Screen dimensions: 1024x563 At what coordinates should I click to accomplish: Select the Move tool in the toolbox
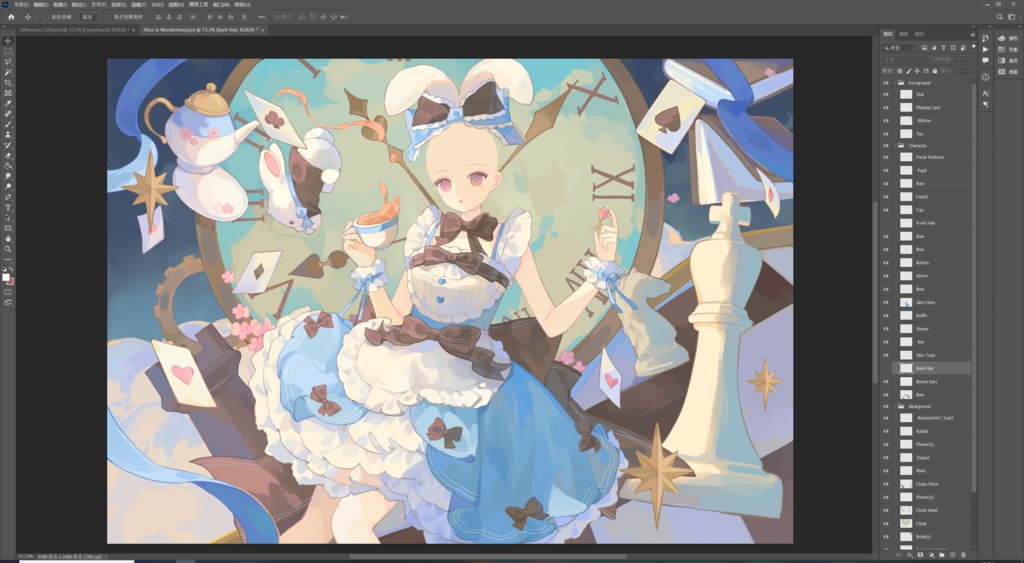click(8, 41)
